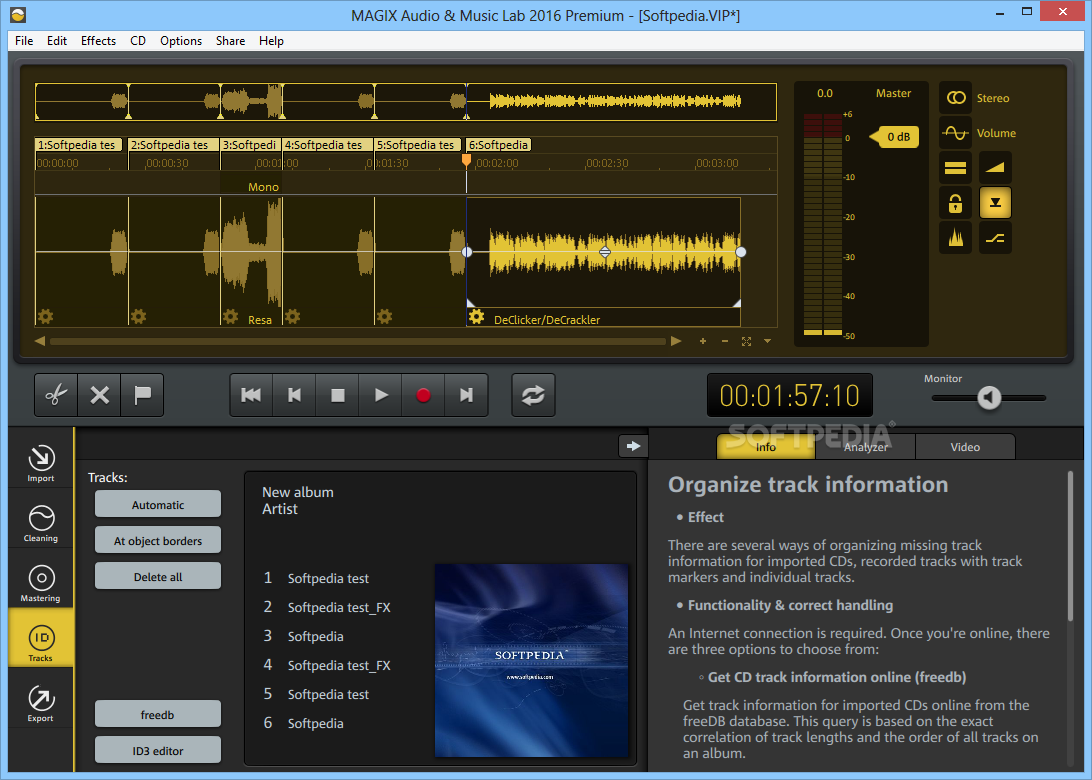Stop playback

click(338, 395)
